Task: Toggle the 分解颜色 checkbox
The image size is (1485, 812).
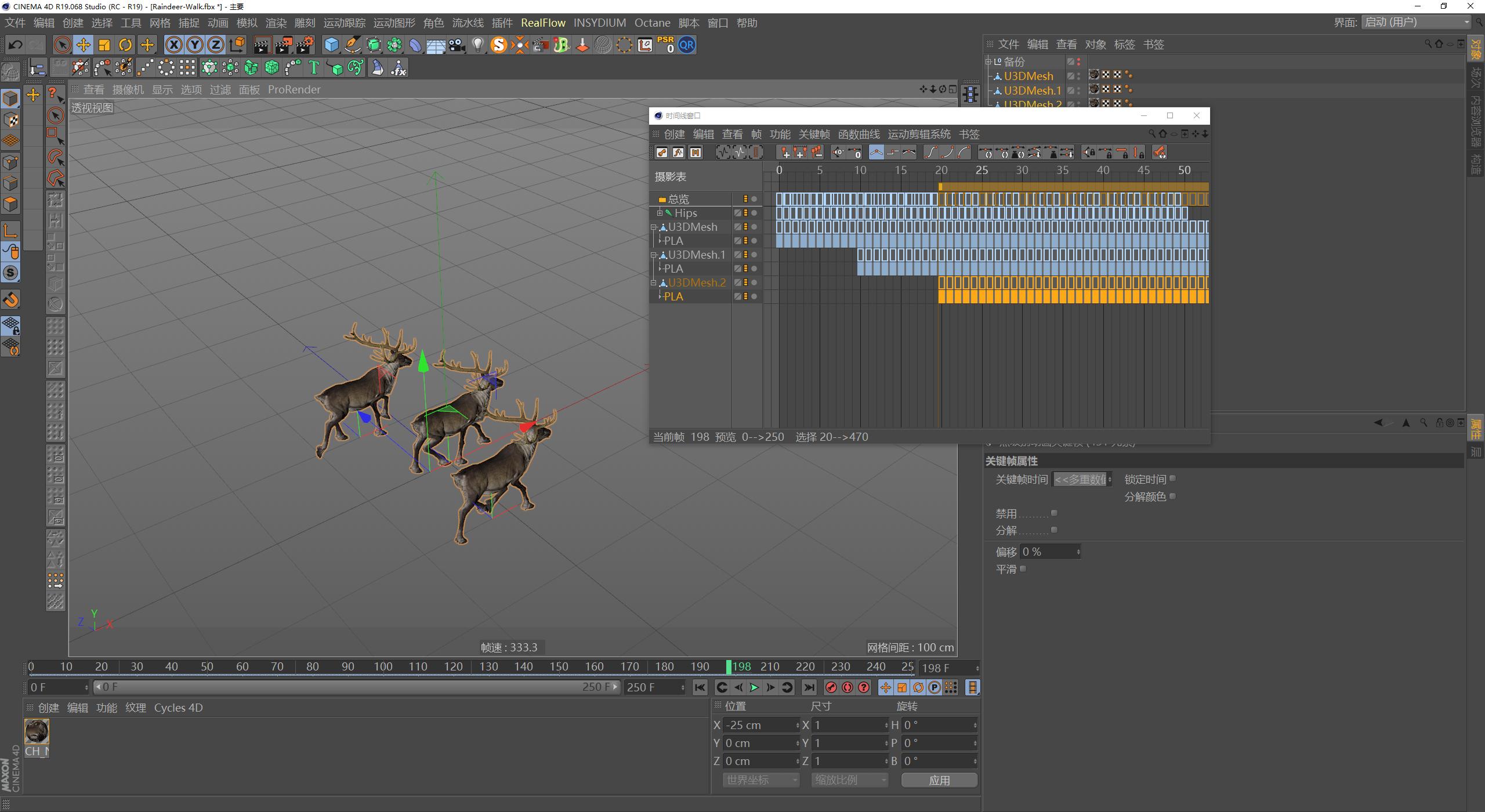Action: point(1172,496)
